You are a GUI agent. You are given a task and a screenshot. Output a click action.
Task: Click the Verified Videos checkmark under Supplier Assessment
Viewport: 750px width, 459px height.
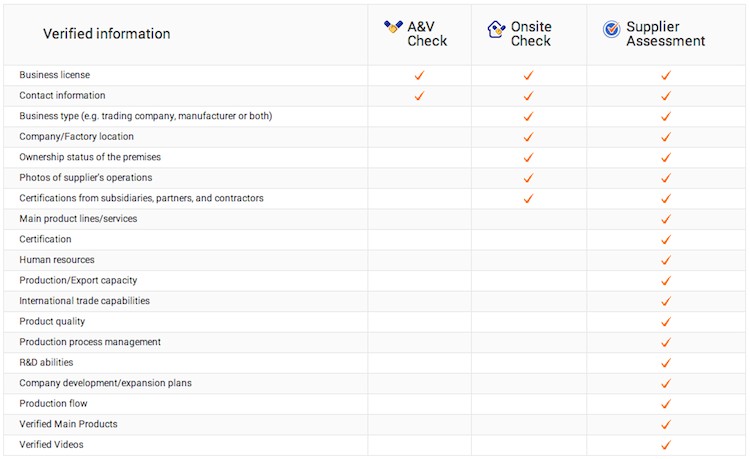click(x=665, y=445)
